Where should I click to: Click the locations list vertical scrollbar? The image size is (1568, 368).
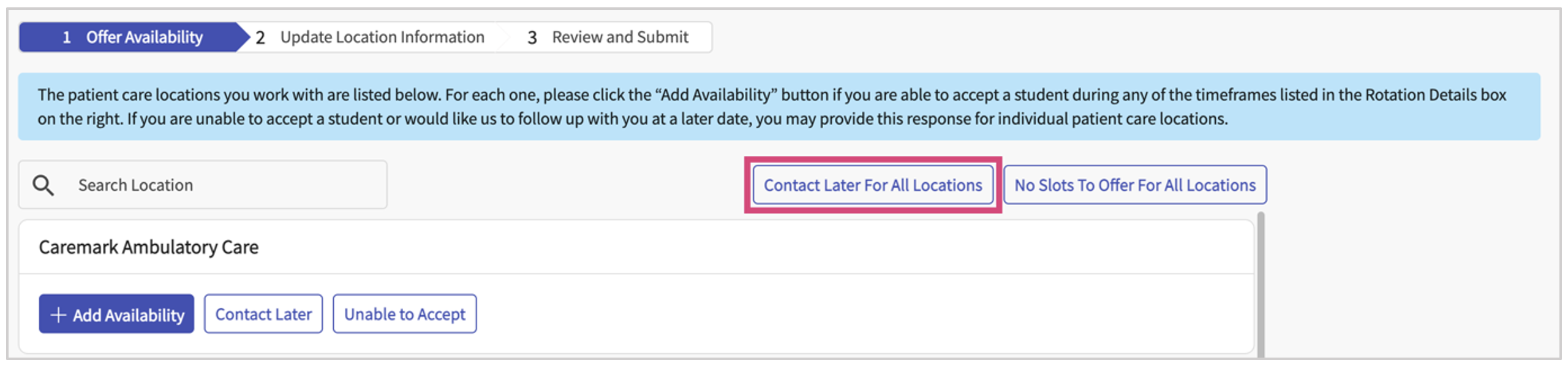[x=1261, y=282]
